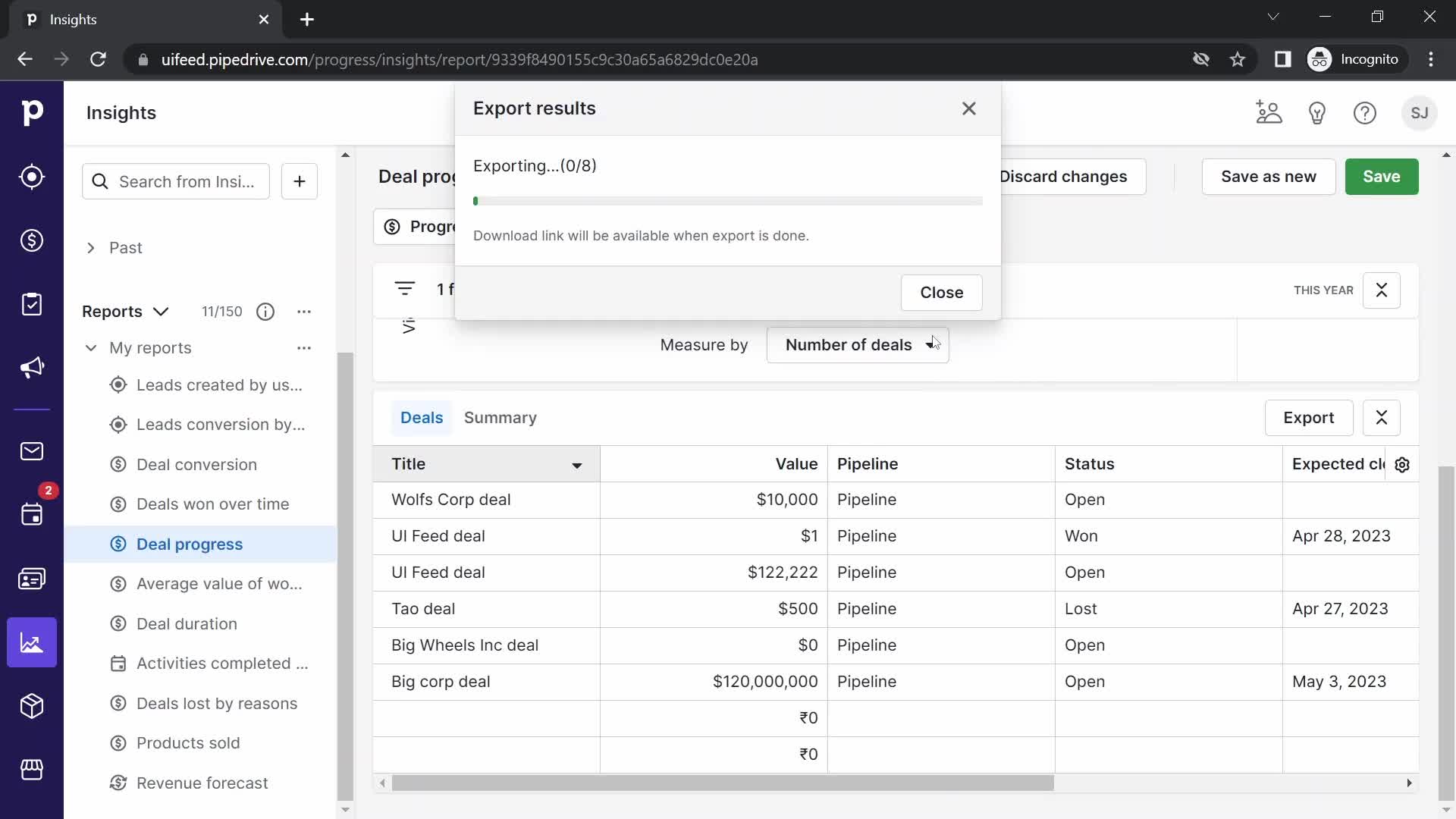Image resolution: width=1456 pixels, height=819 pixels.
Task: Expand the My reports section
Action: (90, 348)
